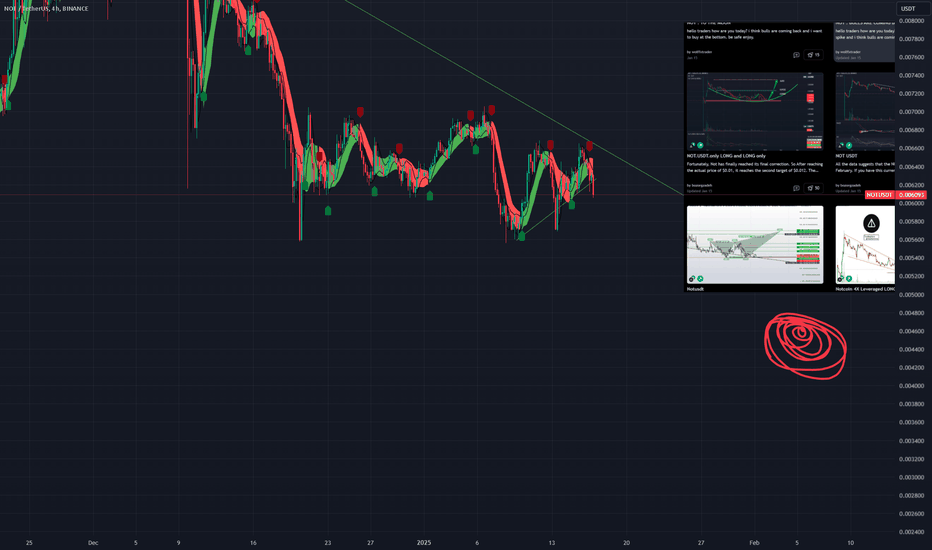Open the 'NOT USDT' idea title link
932x550 pixels.
pos(846,156)
